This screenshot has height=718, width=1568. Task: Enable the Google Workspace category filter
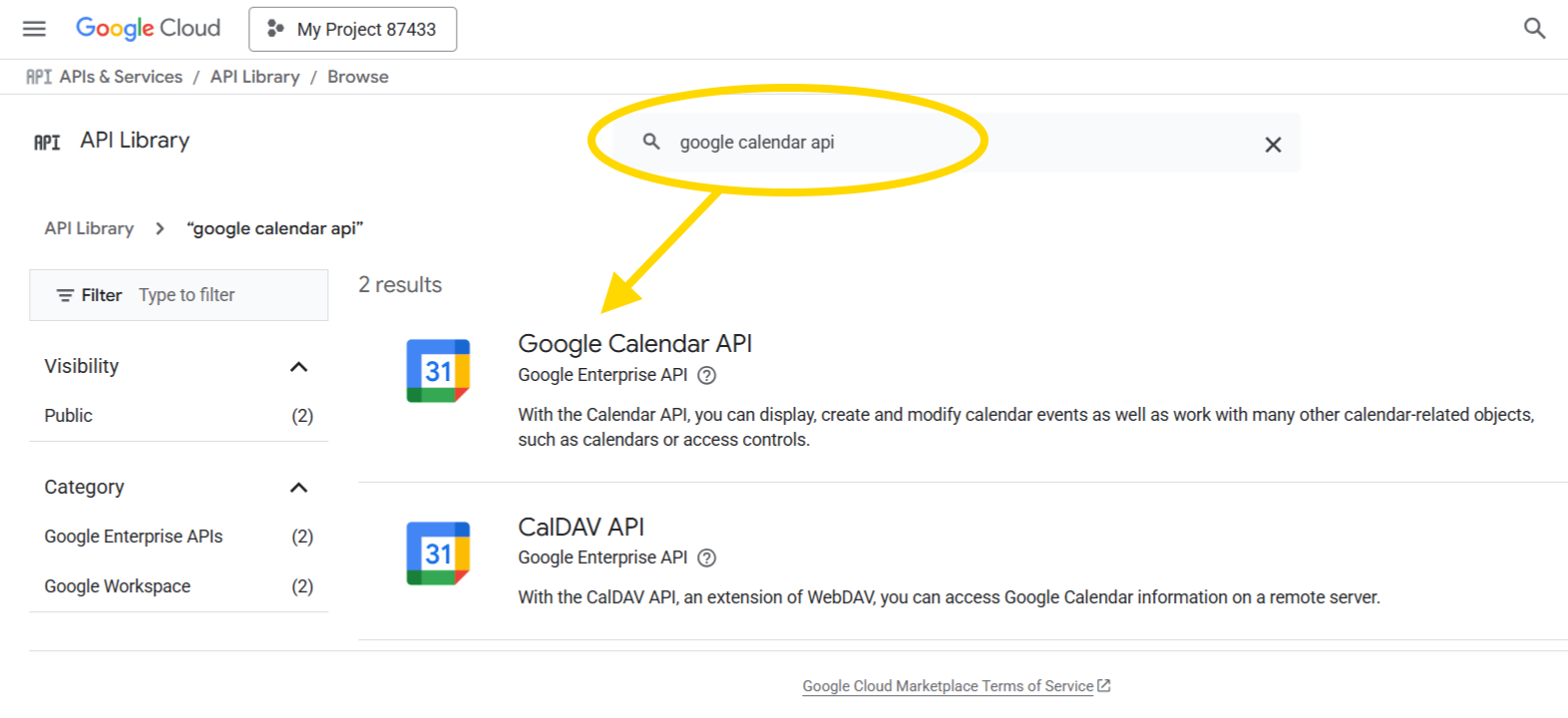click(x=117, y=585)
